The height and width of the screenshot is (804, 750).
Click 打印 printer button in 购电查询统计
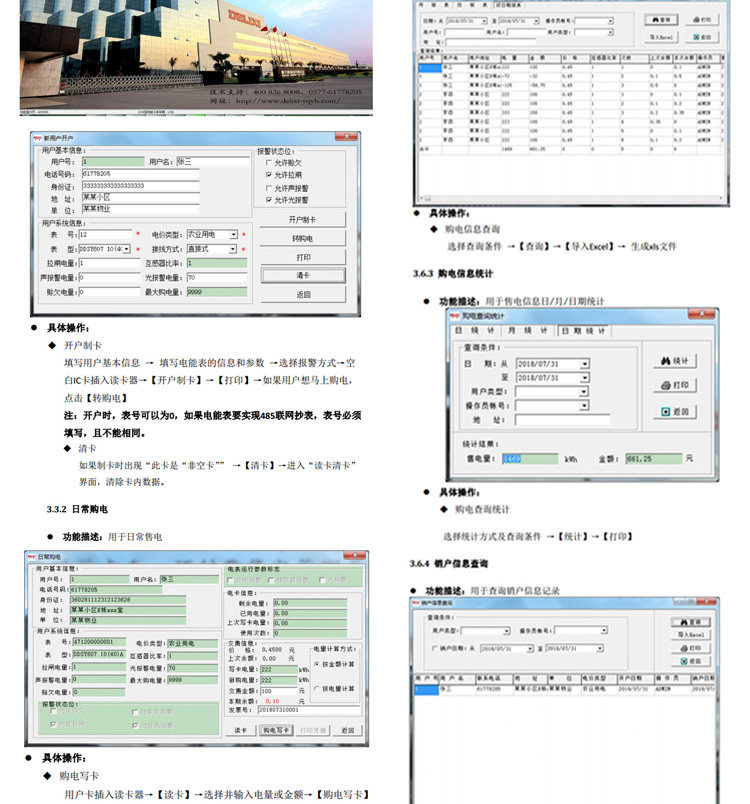[675, 385]
